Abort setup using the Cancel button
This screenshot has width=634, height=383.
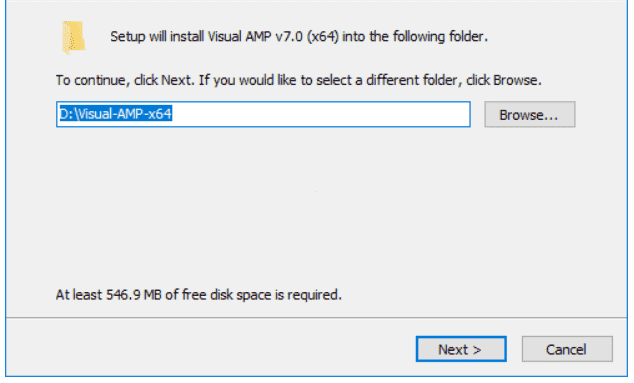(x=567, y=349)
